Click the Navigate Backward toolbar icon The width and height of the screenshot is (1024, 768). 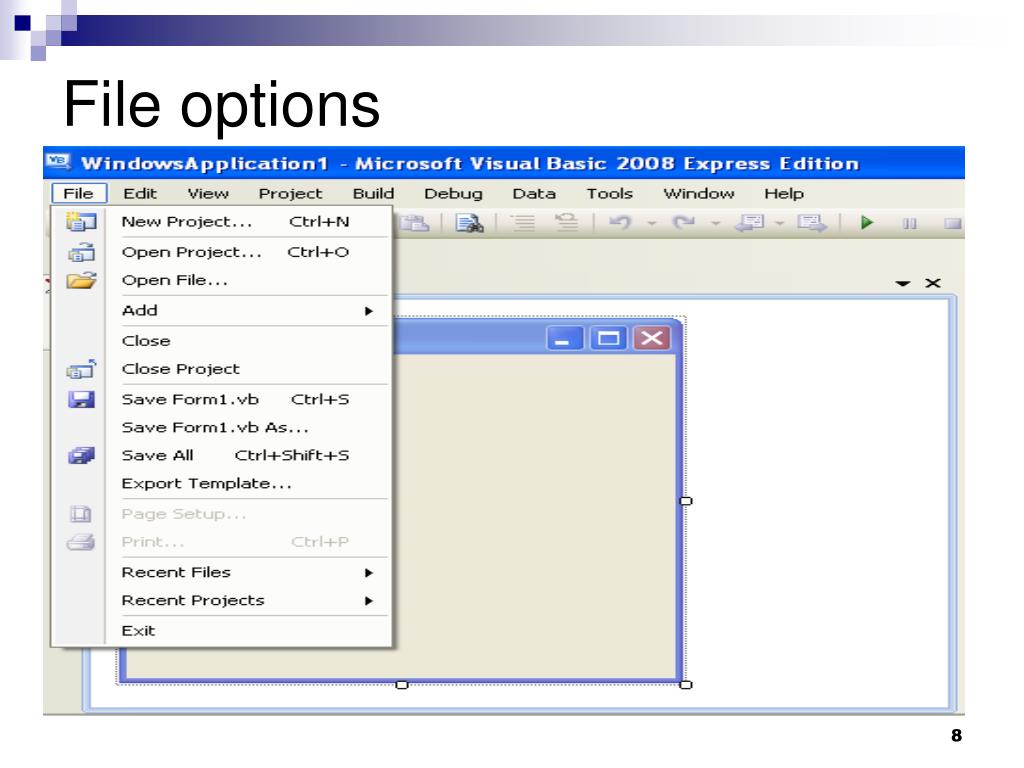pyautogui.click(x=750, y=223)
